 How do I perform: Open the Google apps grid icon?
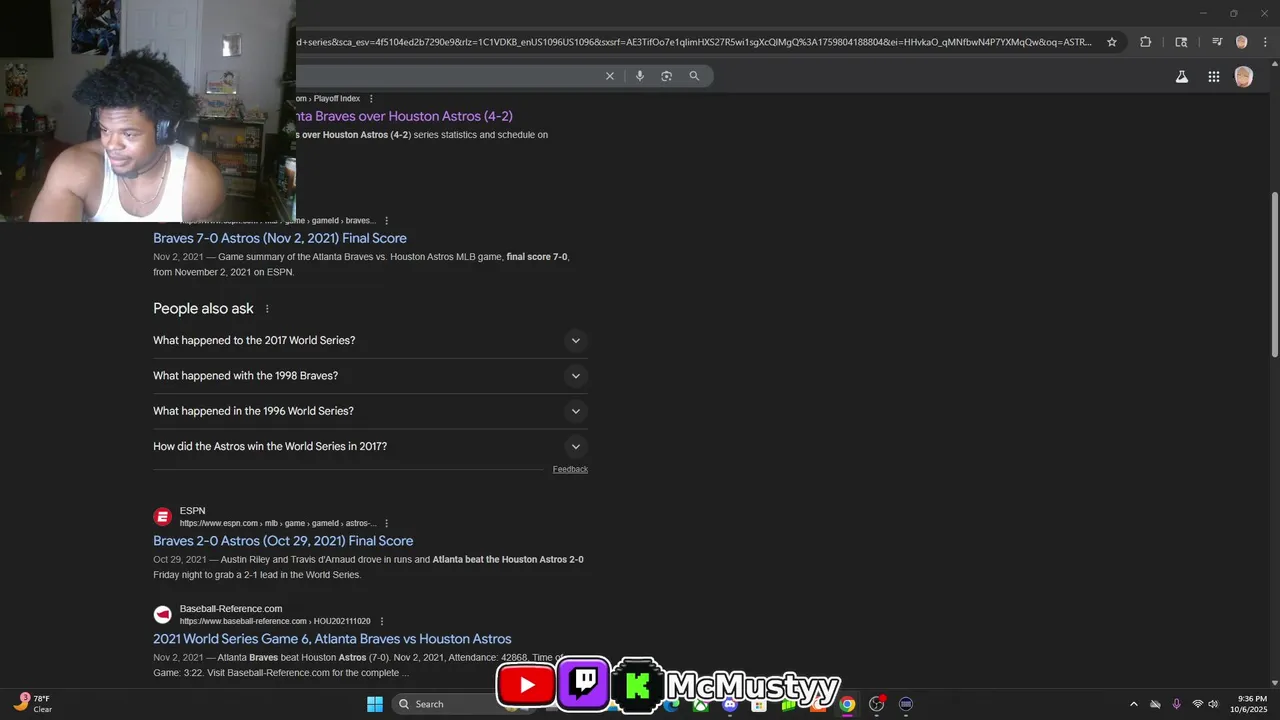[x=1213, y=76]
